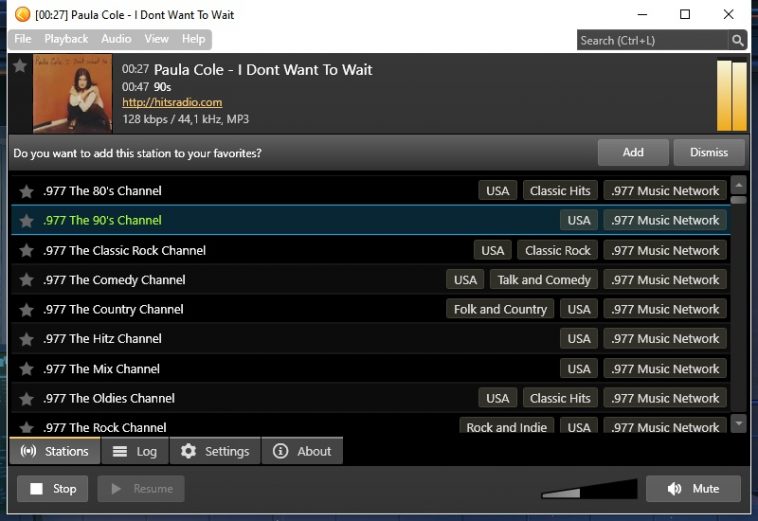Star the .977 The Mix Channel
The width and height of the screenshot is (758, 521).
pos(27,369)
